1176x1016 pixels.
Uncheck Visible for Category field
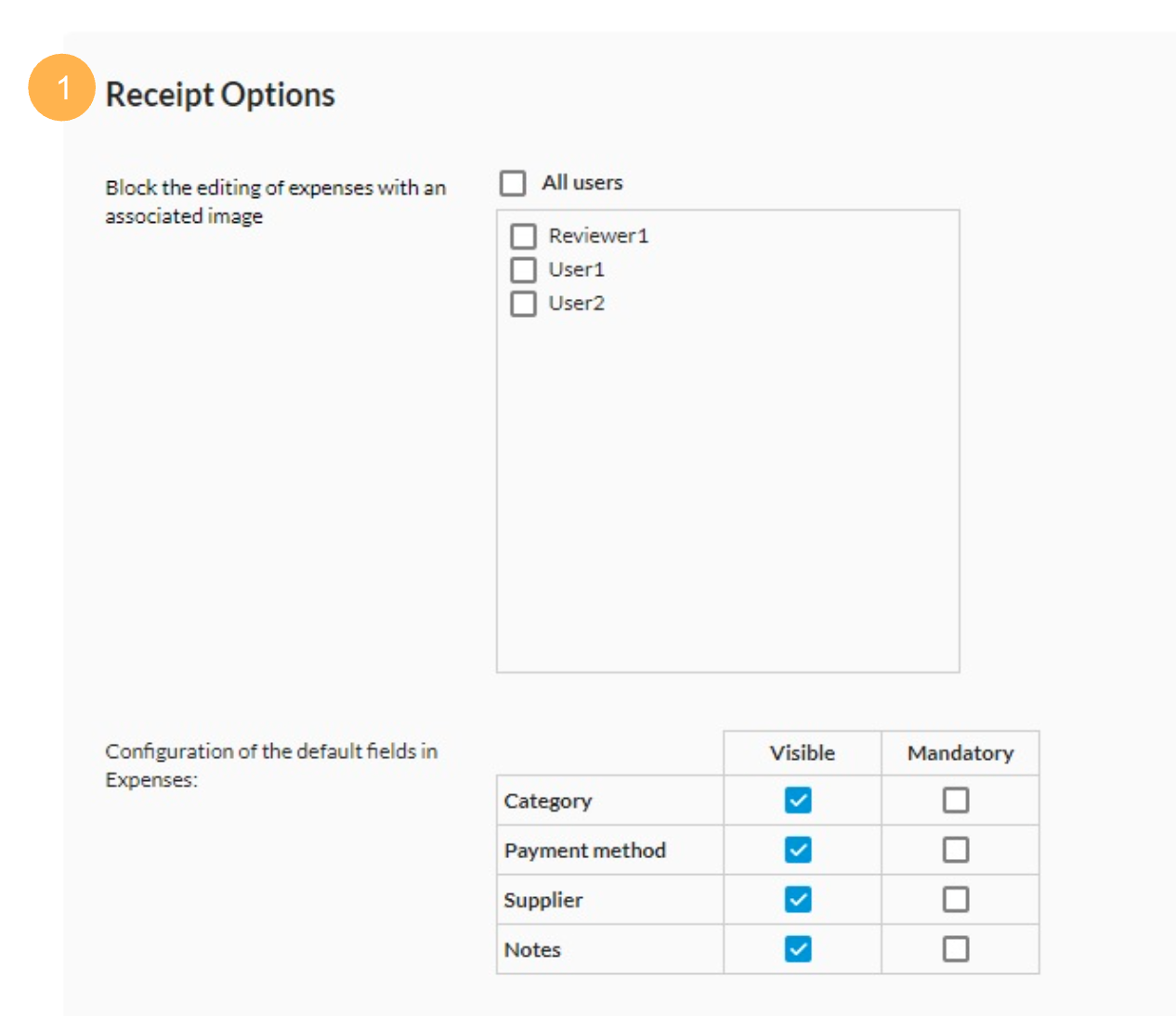pos(798,801)
